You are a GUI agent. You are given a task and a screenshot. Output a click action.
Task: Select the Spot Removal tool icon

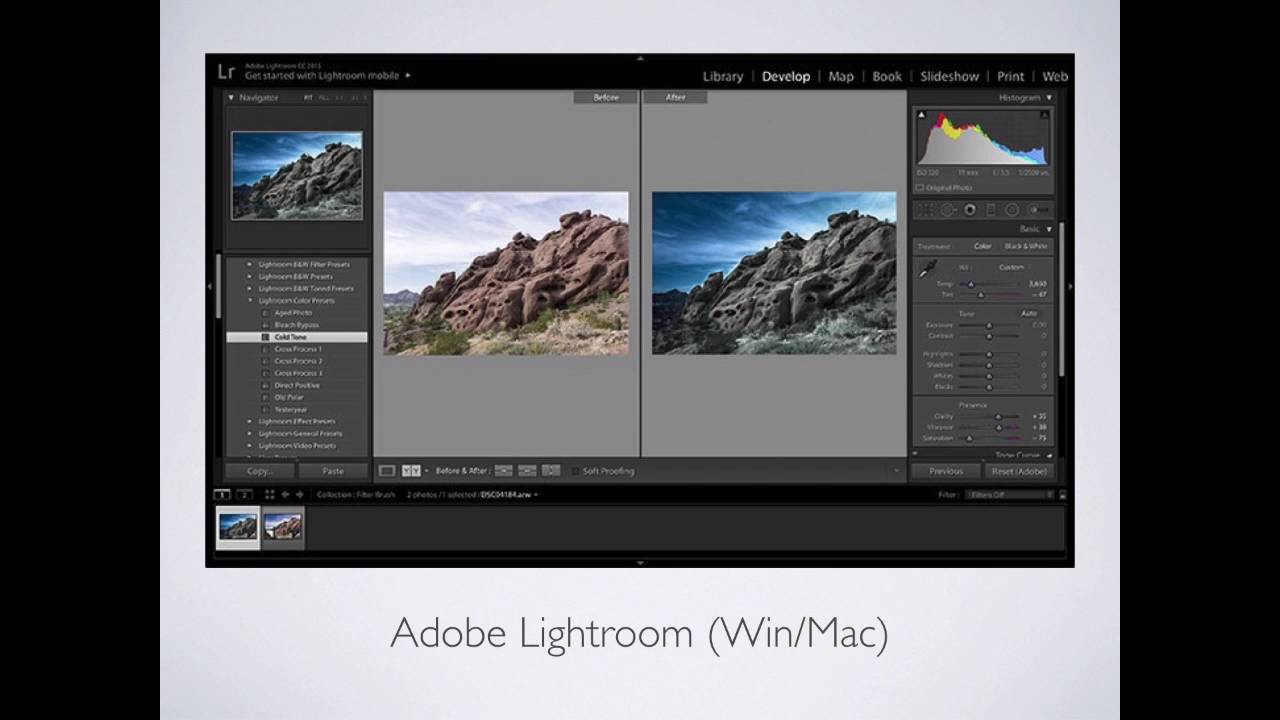pyautogui.click(x=948, y=209)
